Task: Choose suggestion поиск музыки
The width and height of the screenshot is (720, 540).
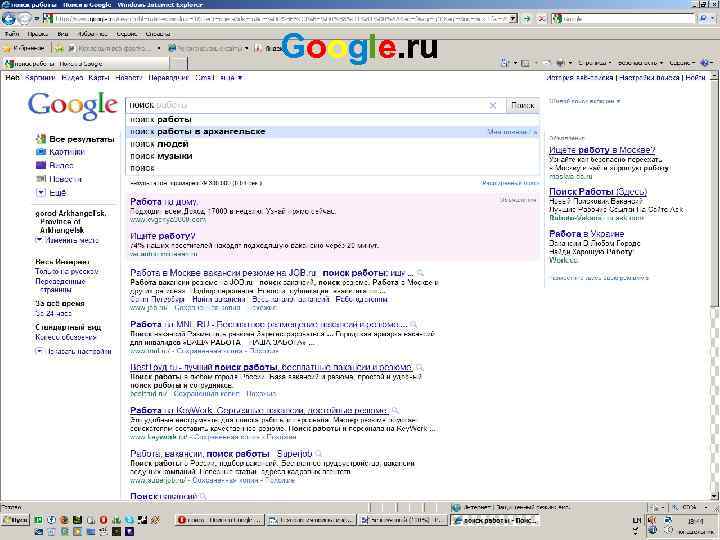Action: pos(332,156)
